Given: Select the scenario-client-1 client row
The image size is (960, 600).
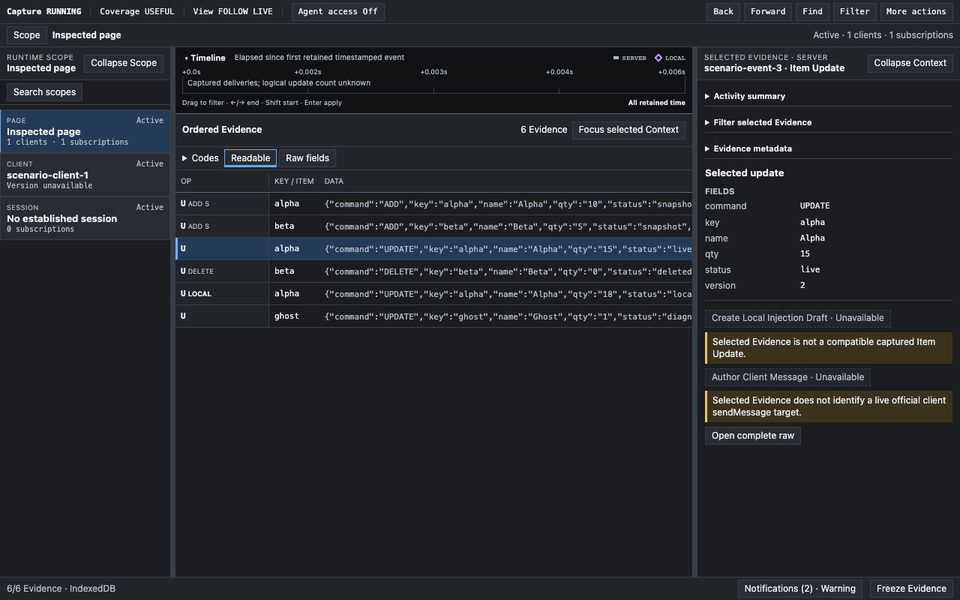Looking at the screenshot, I should coord(85,175).
